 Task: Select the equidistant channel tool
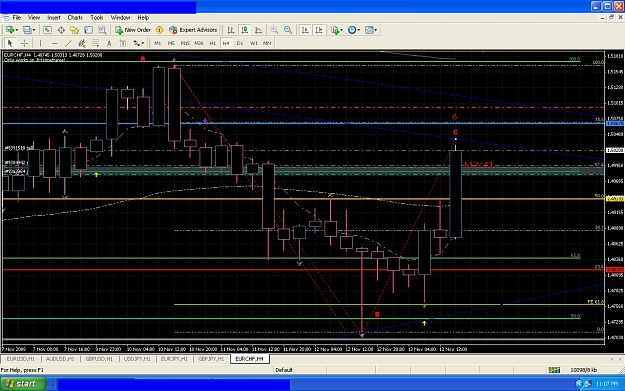point(82,43)
